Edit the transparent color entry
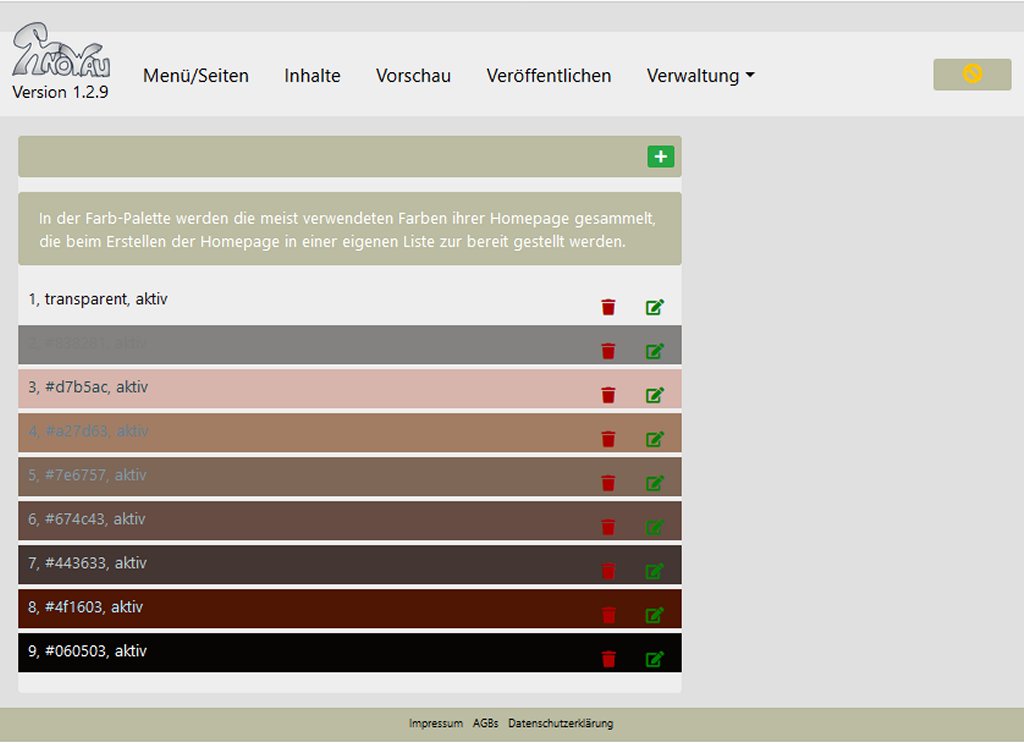Image resolution: width=1024 pixels, height=743 pixels. pyautogui.click(x=655, y=307)
